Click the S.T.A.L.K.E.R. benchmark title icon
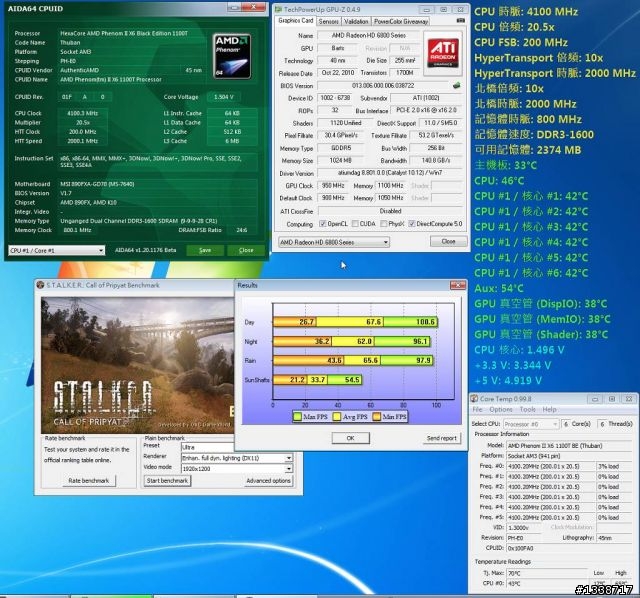 (40, 285)
